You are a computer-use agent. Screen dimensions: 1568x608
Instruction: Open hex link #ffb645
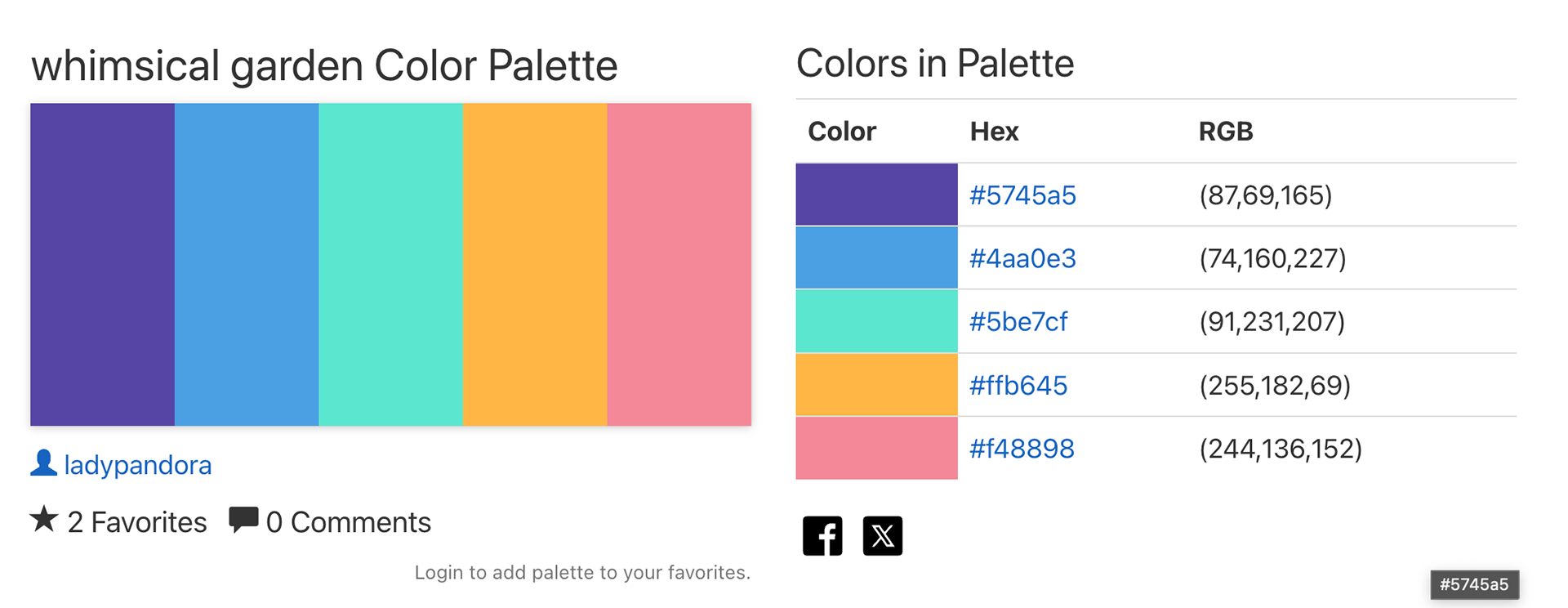coord(1018,385)
